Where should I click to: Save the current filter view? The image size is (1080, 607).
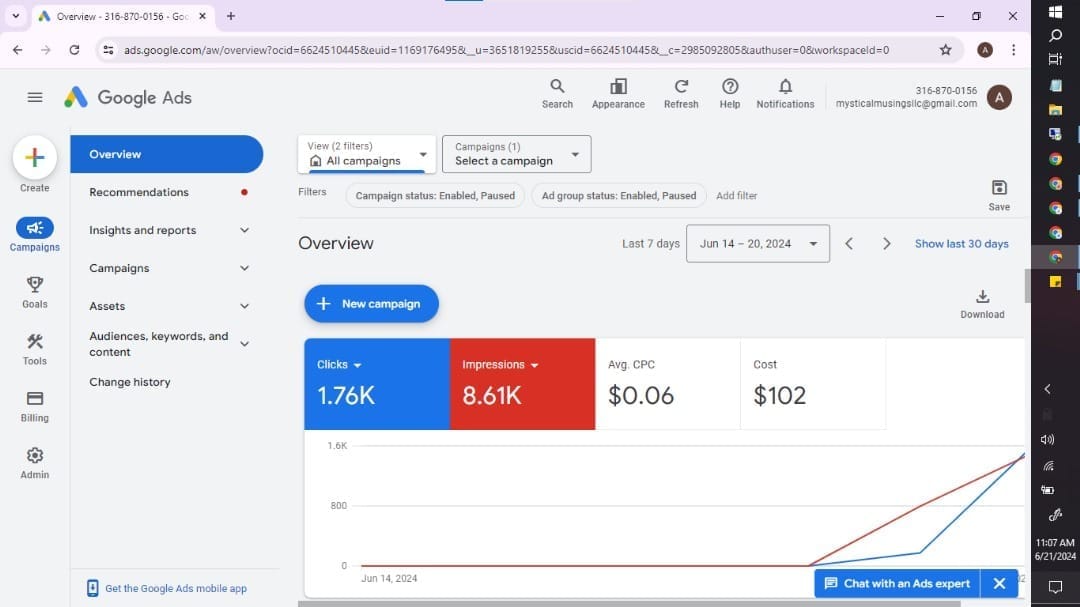pos(999,195)
